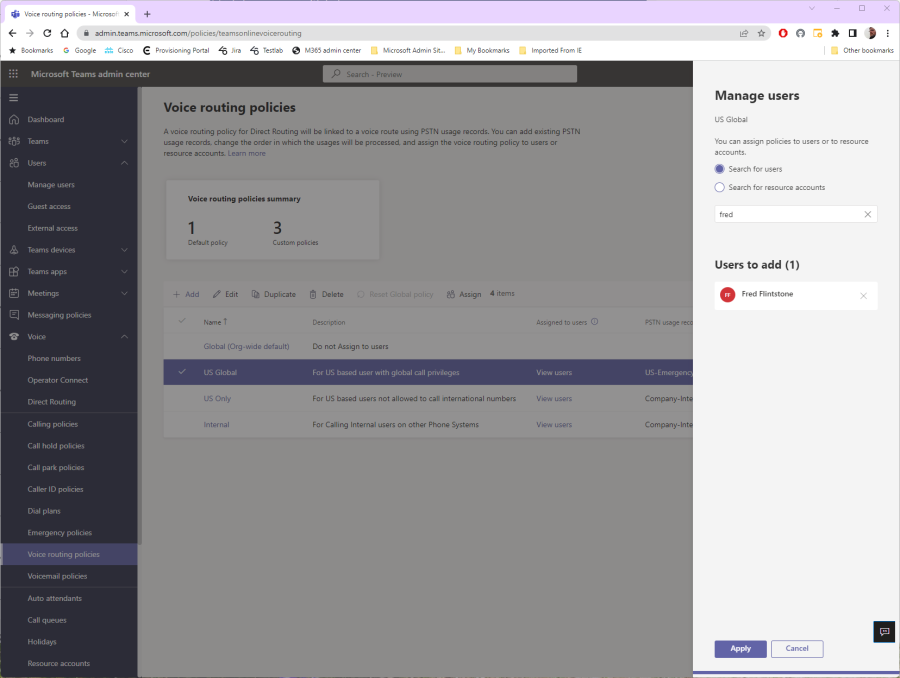The height and width of the screenshot is (678, 900).
Task: Toggle the US Global row checkmark
Action: 182,371
